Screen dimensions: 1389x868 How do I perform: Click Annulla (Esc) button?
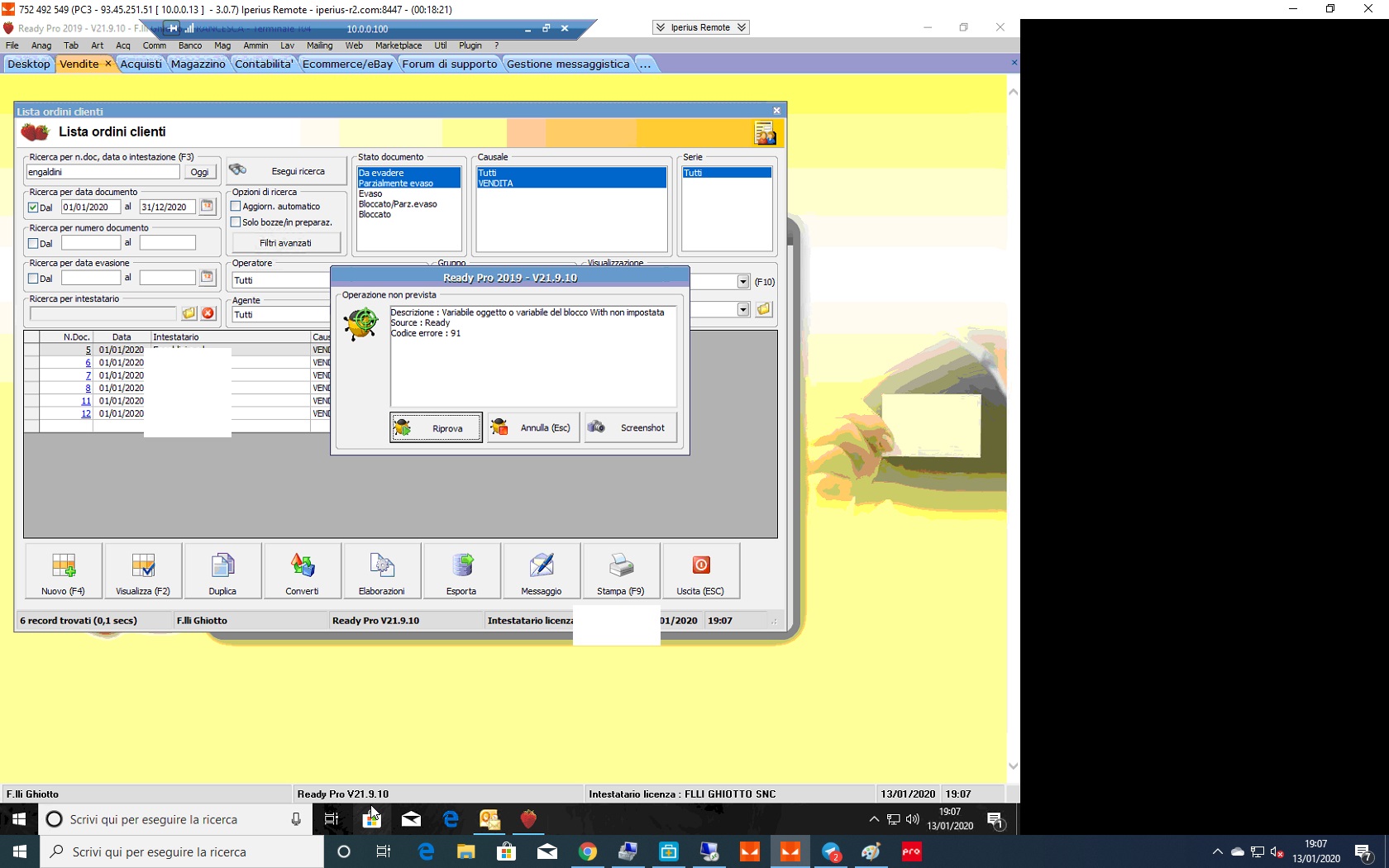[533, 427]
